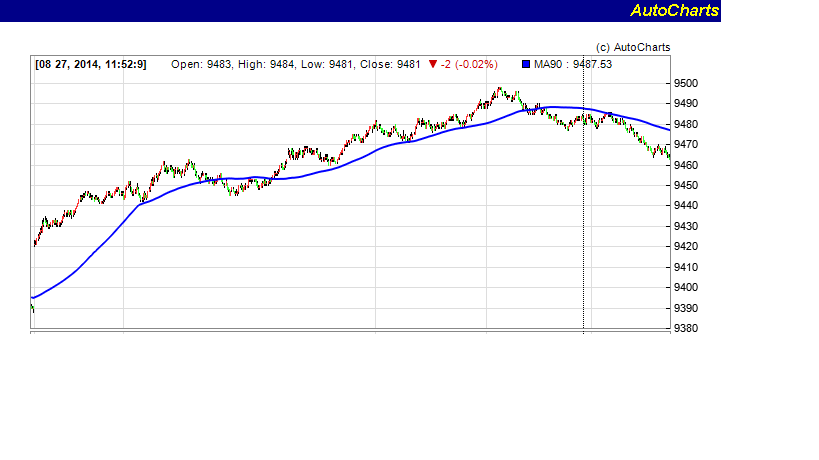Viewport: 819px width, 460px height.
Task: Click the 9410 price axis label
Action: 686,267
